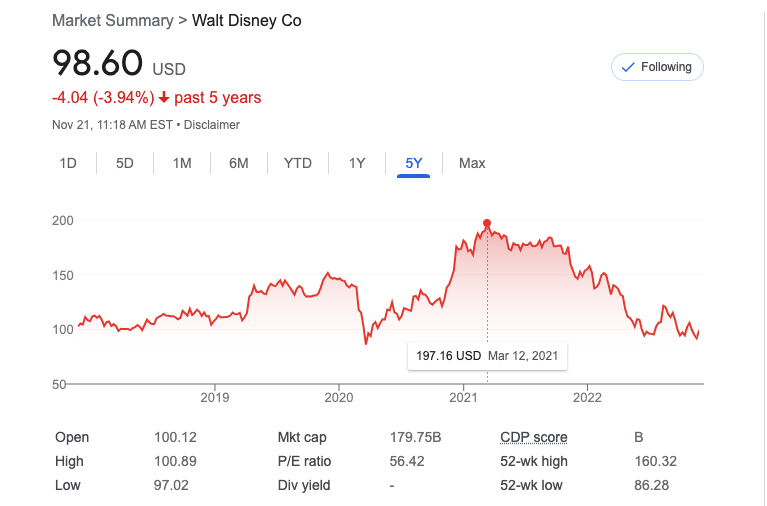Click the red peak marker dot on chart
The image size is (767, 506).
point(487,223)
